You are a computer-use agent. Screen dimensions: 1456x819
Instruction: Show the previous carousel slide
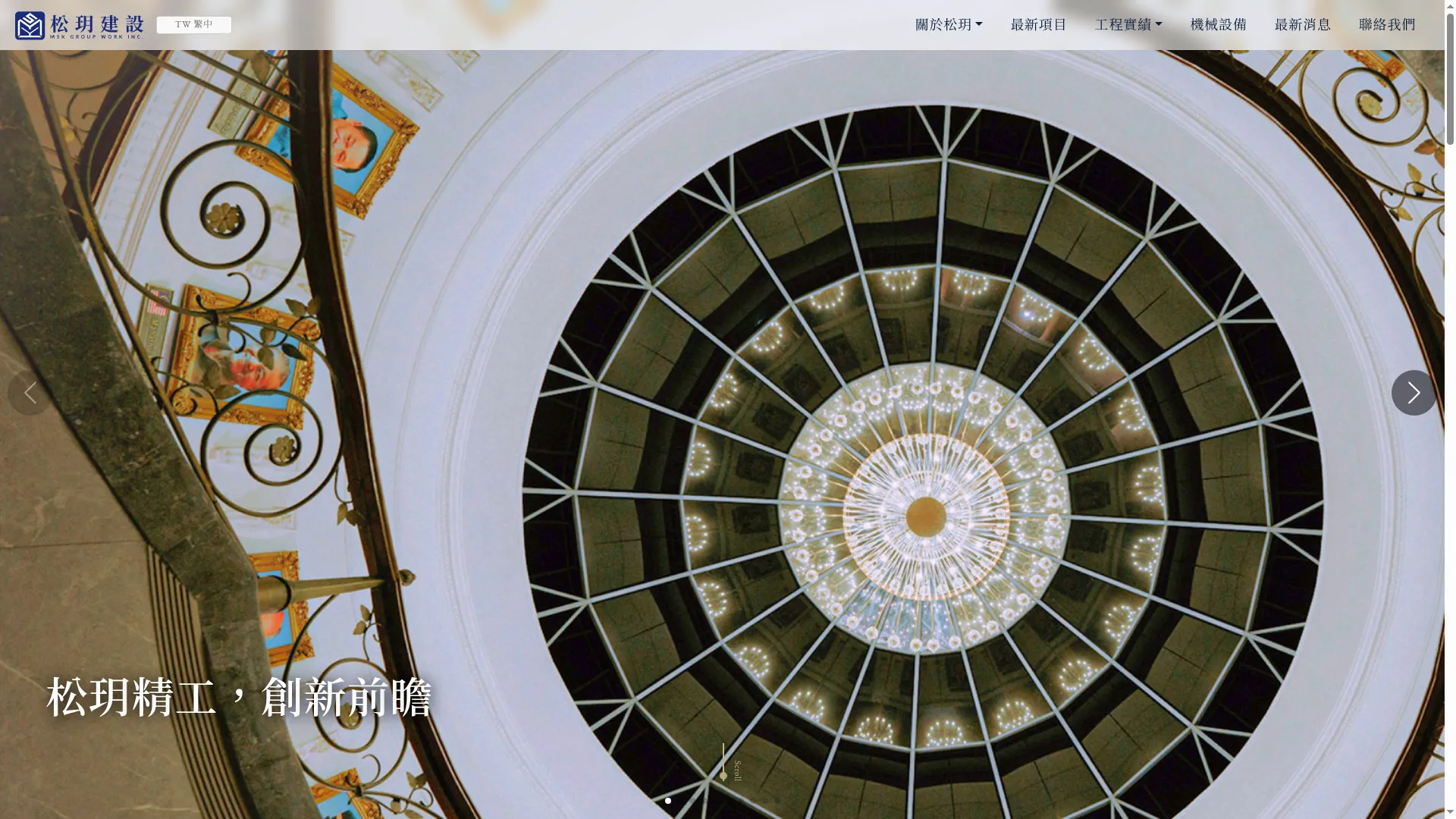click(x=30, y=393)
